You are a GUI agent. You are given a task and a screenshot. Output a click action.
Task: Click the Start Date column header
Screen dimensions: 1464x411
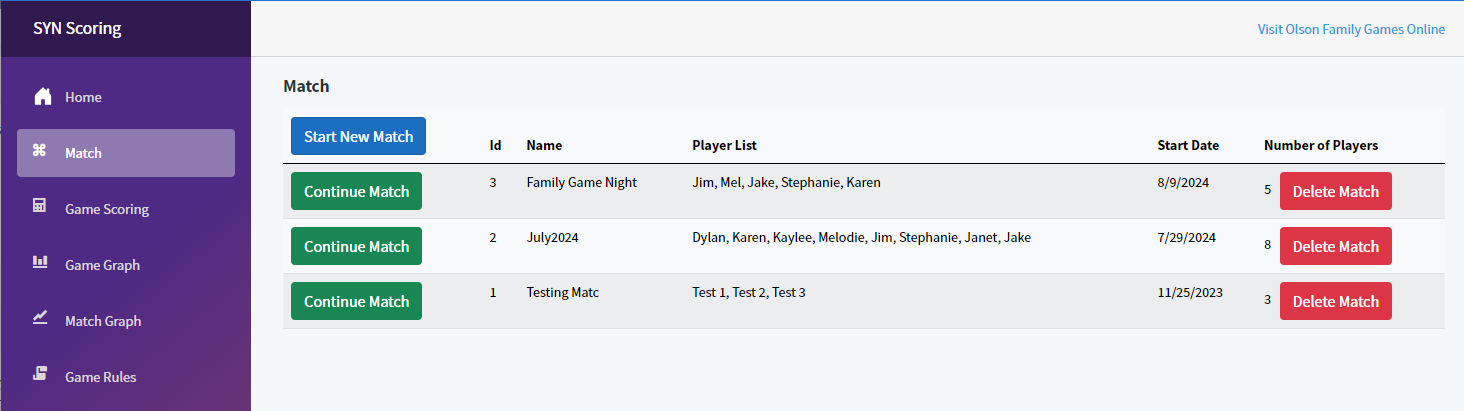tap(1188, 145)
